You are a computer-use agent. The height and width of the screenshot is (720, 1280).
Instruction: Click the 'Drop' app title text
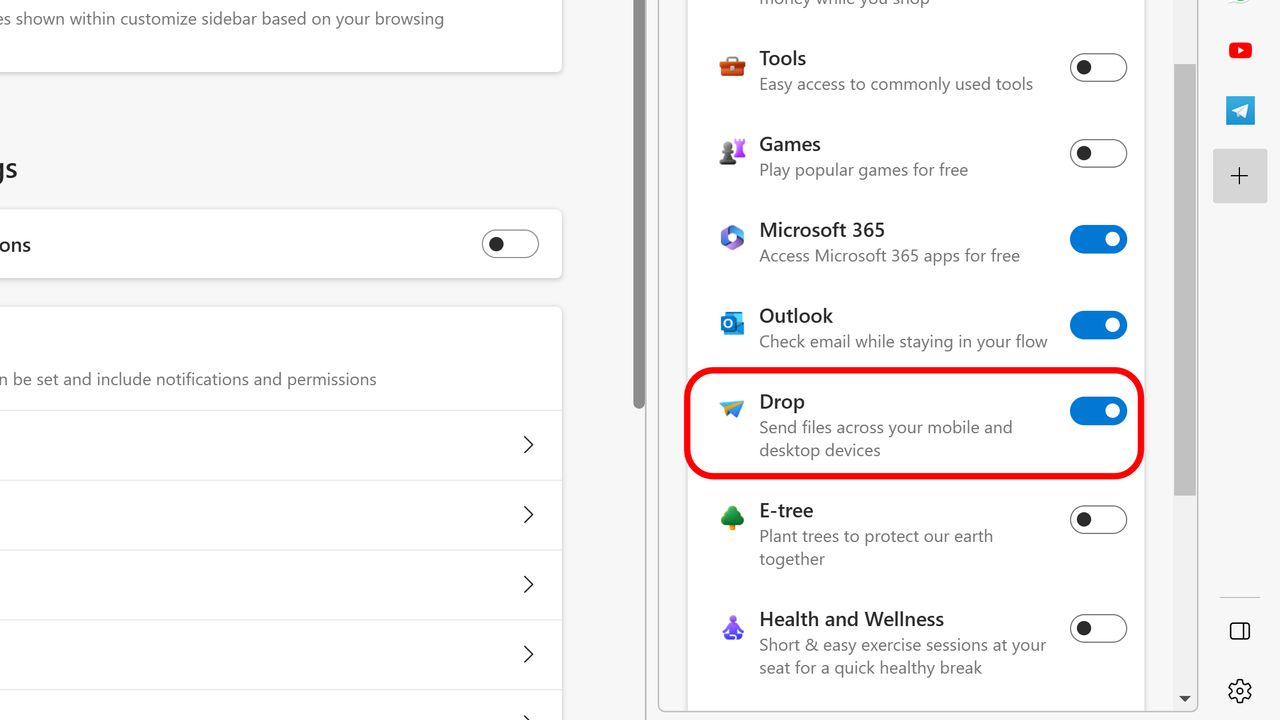(x=781, y=401)
